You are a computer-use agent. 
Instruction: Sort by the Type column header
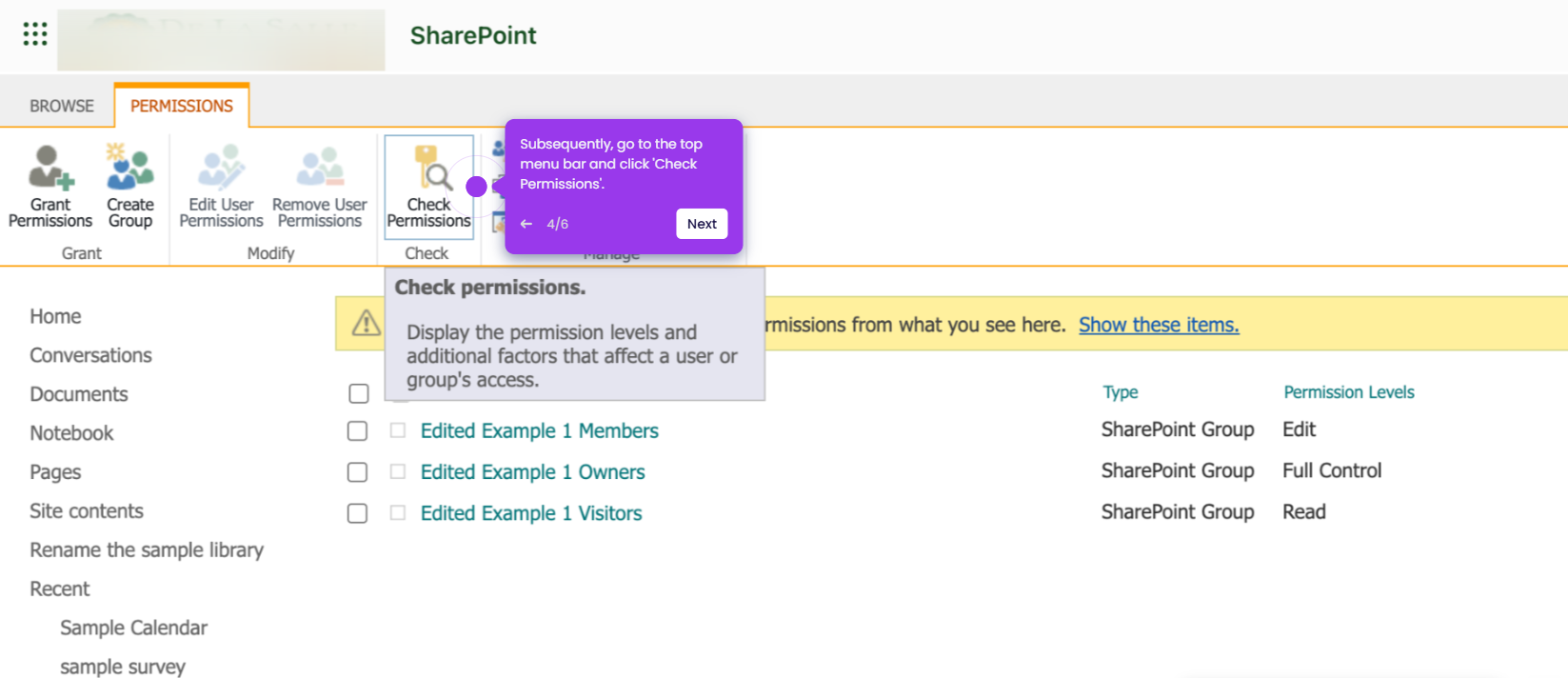pos(1121,392)
